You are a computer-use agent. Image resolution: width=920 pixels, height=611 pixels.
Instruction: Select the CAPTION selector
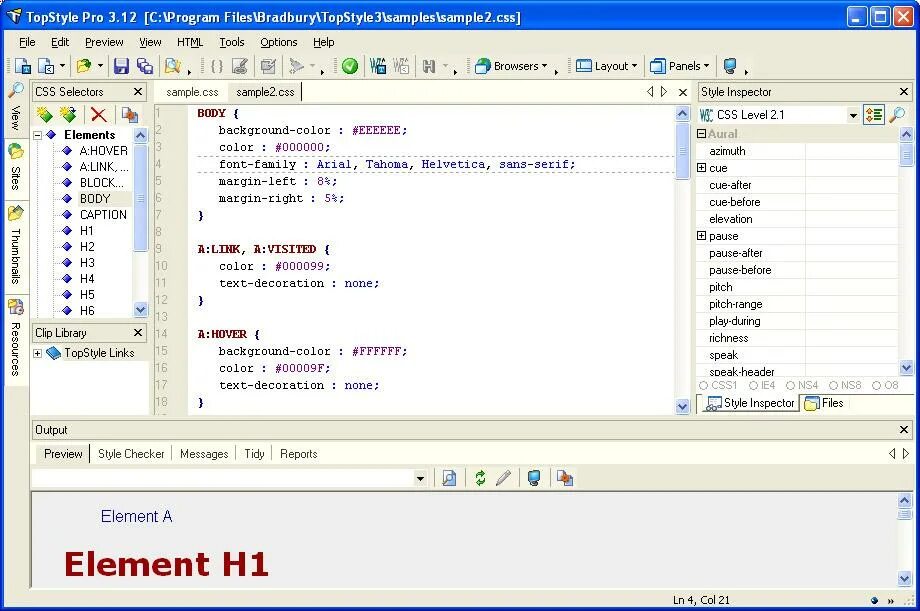103,215
